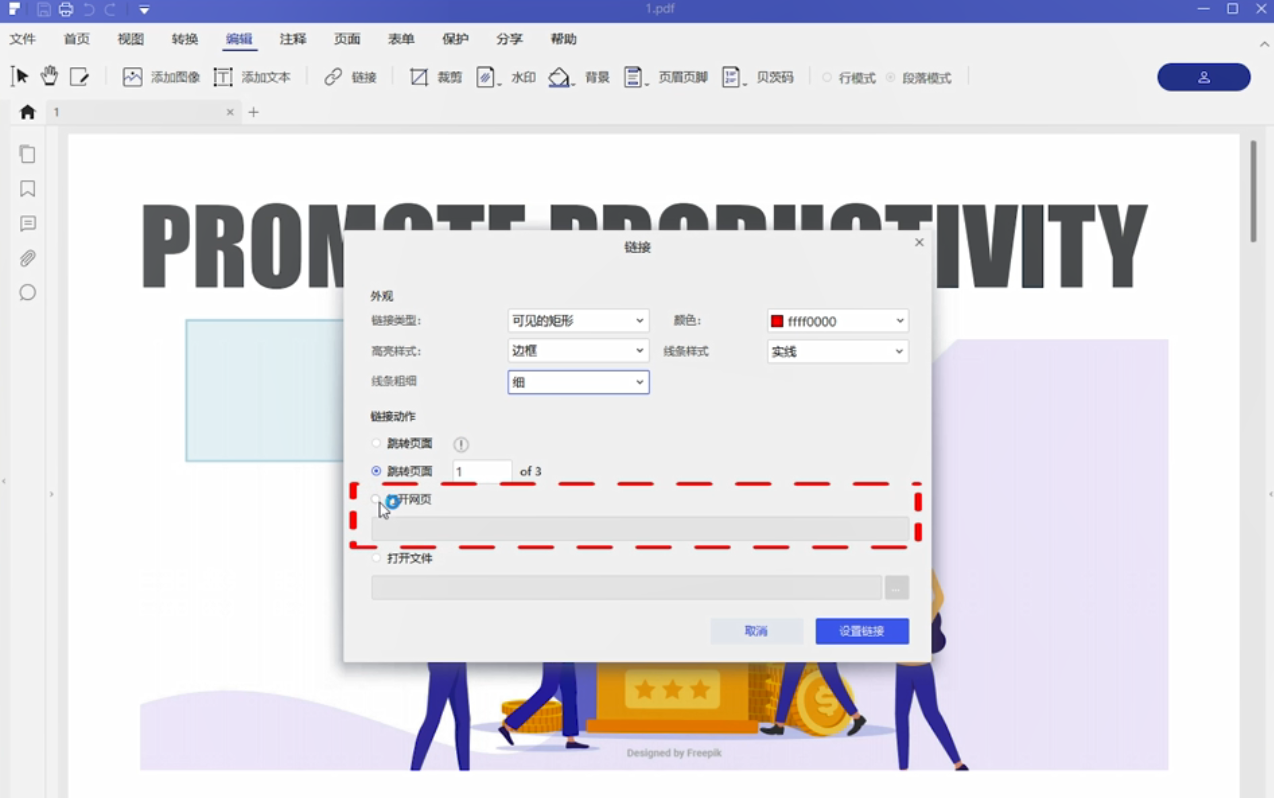
Task: Switch to the 转换 tab
Action: pyautogui.click(x=185, y=39)
